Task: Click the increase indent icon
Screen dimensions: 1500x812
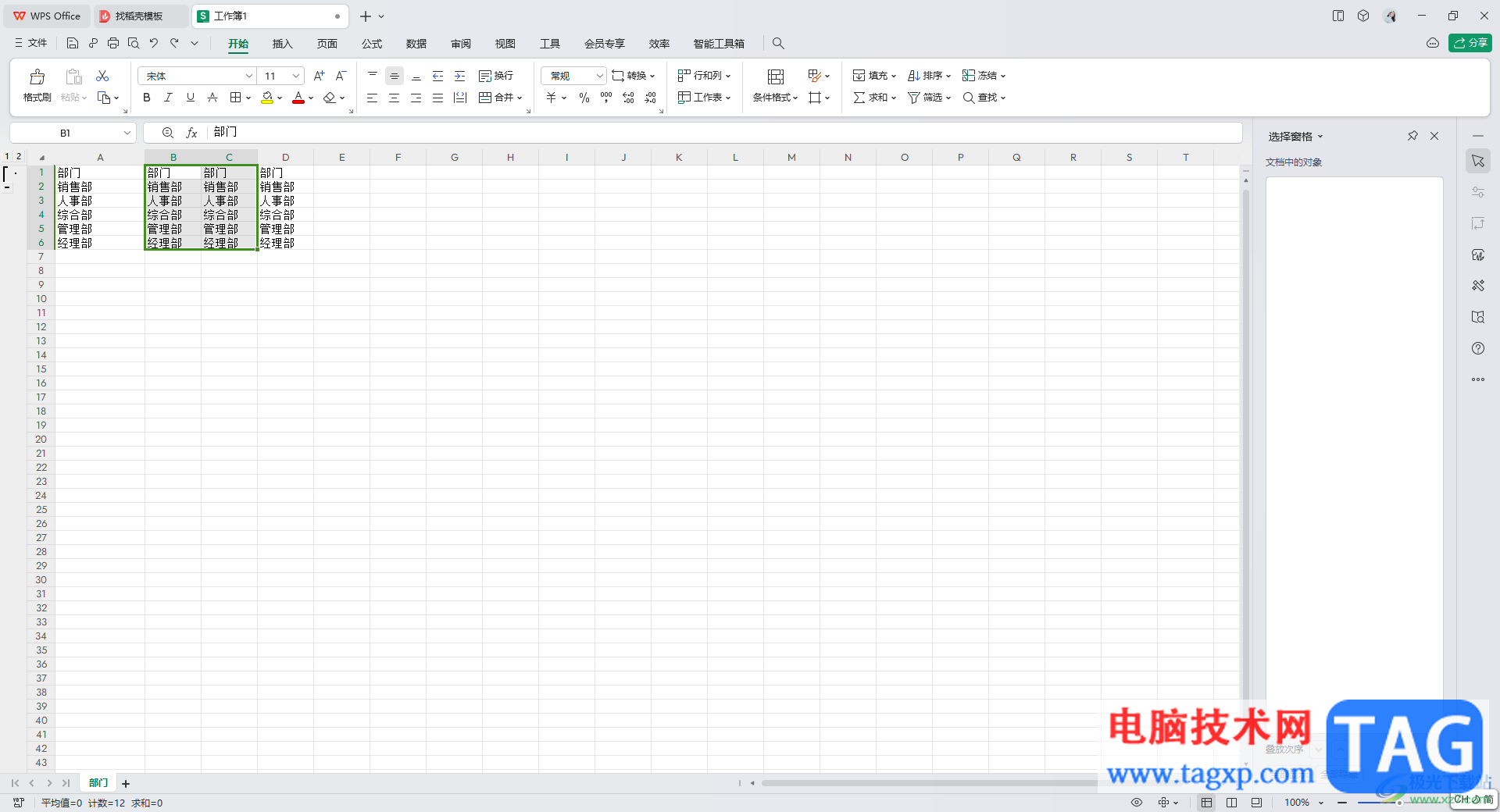Action: [x=460, y=76]
